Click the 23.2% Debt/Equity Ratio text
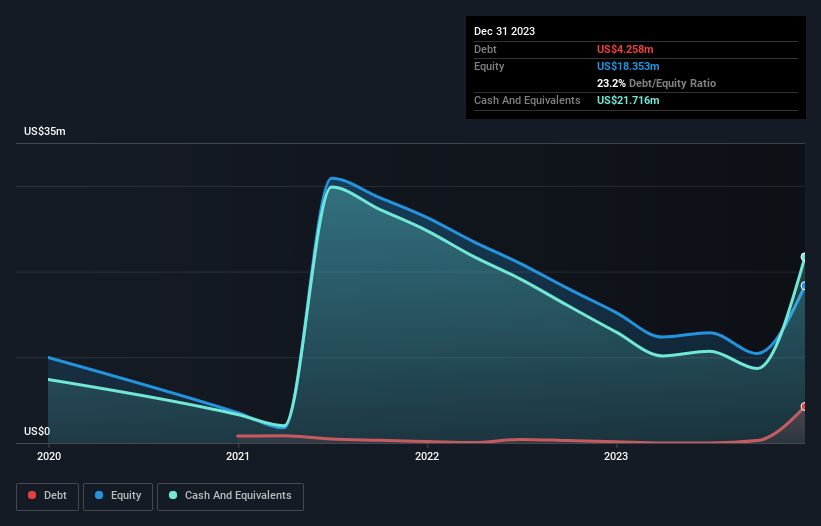Viewport: 821px width, 526px height. point(656,83)
